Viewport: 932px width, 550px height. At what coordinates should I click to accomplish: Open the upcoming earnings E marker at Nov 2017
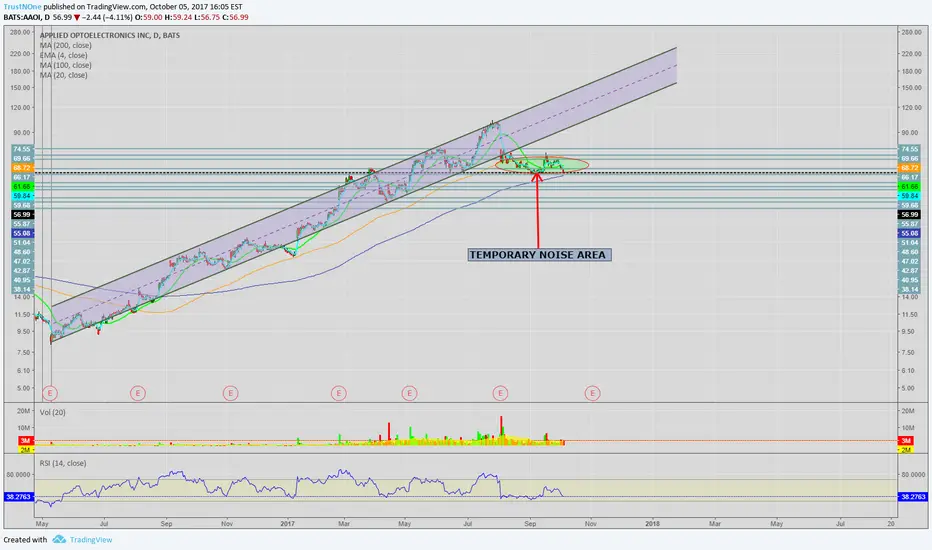pos(592,393)
